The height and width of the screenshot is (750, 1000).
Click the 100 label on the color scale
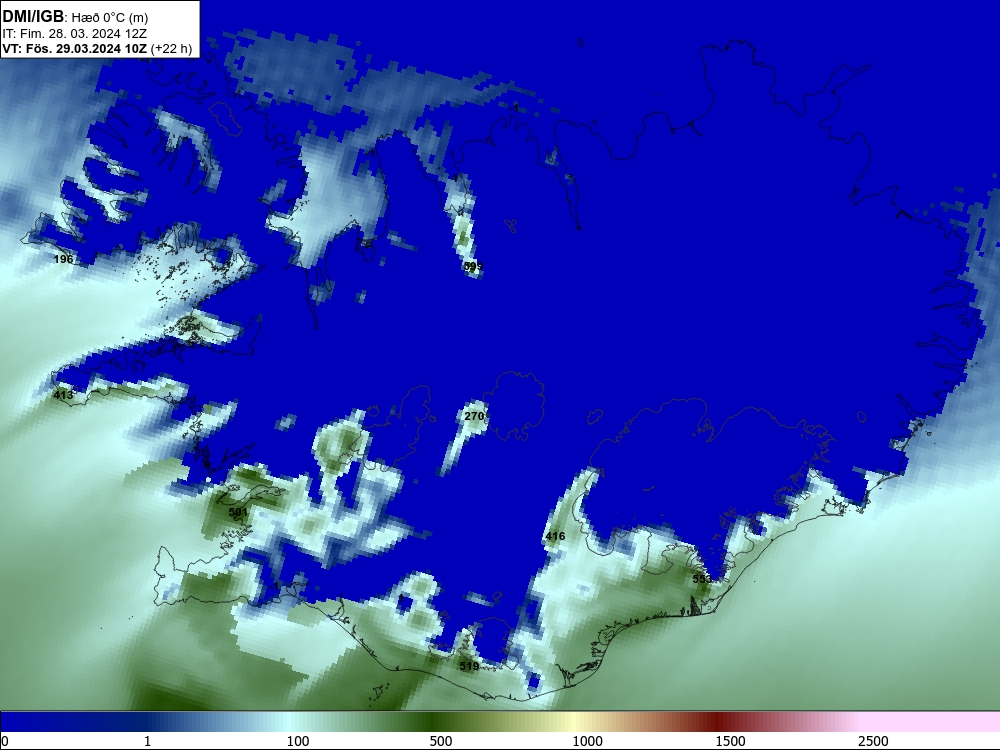pyautogui.click(x=298, y=741)
